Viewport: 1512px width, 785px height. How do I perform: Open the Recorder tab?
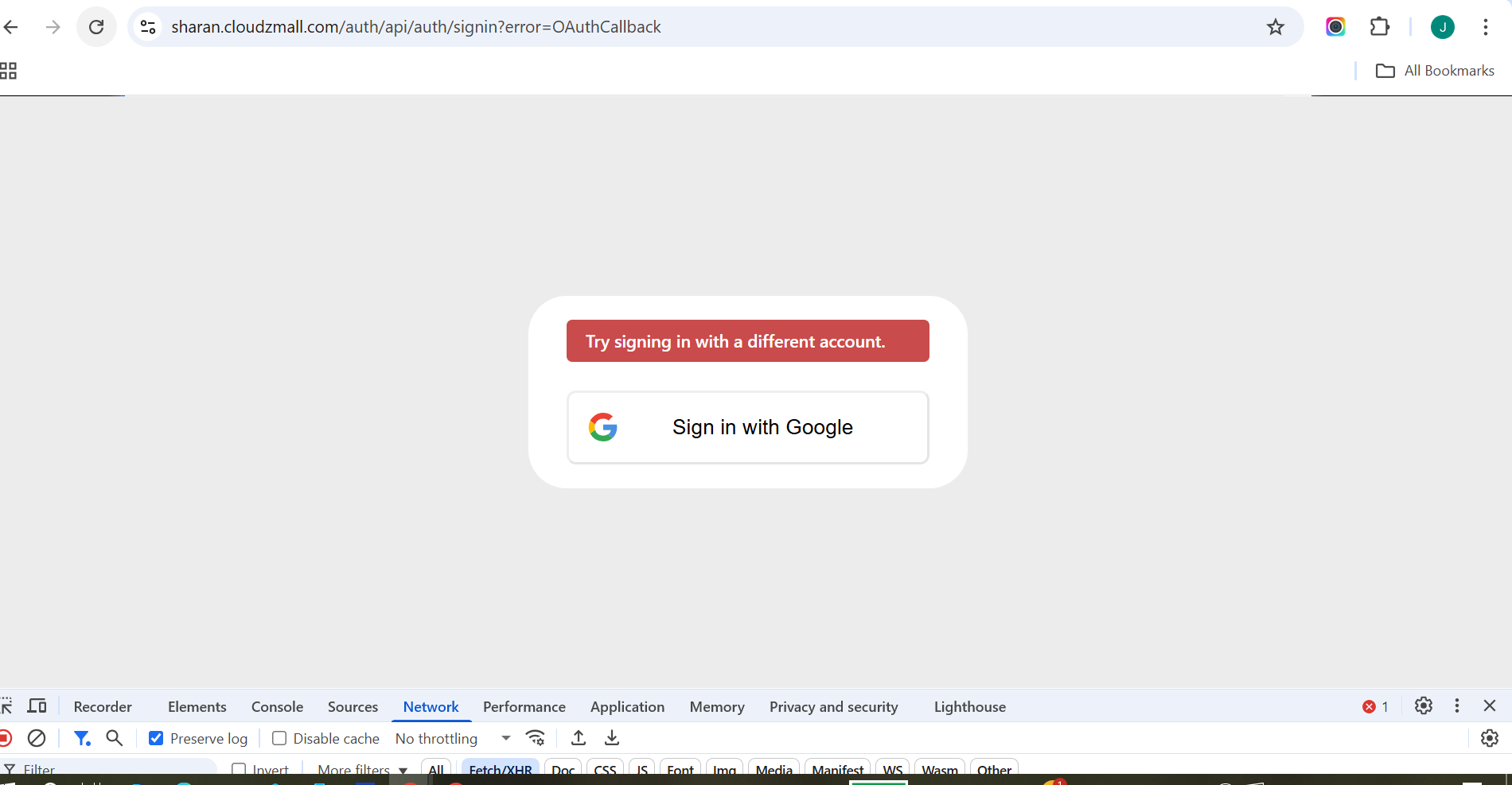click(103, 707)
